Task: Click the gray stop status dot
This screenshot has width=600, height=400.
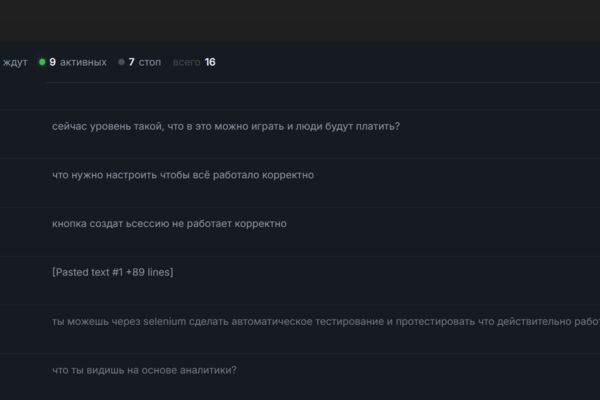Action: (x=121, y=62)
